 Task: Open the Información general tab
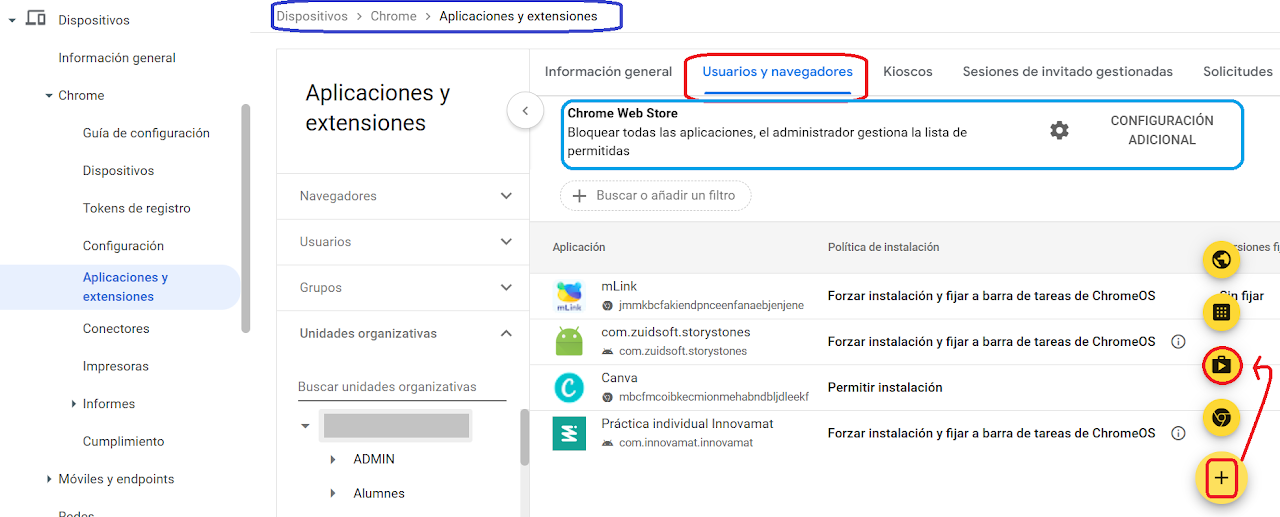point(608,72)
